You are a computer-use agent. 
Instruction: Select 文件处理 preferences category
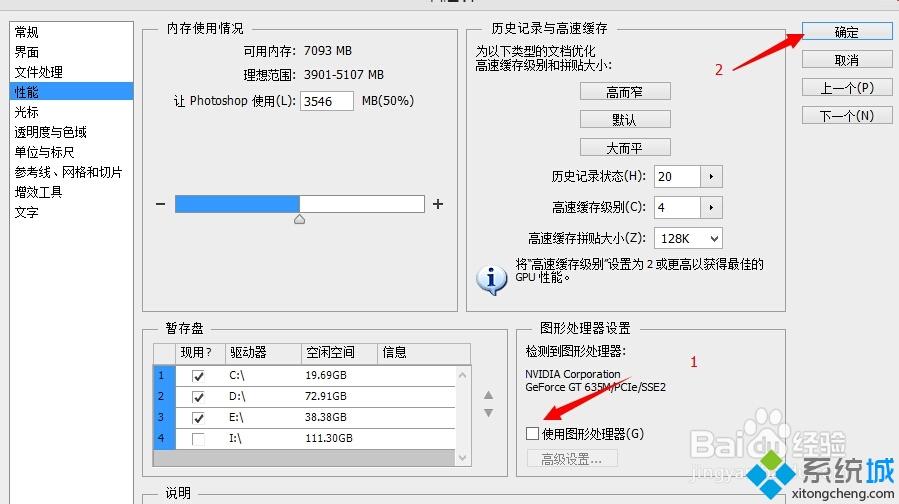pyautogui.click(x=39, y=72)
